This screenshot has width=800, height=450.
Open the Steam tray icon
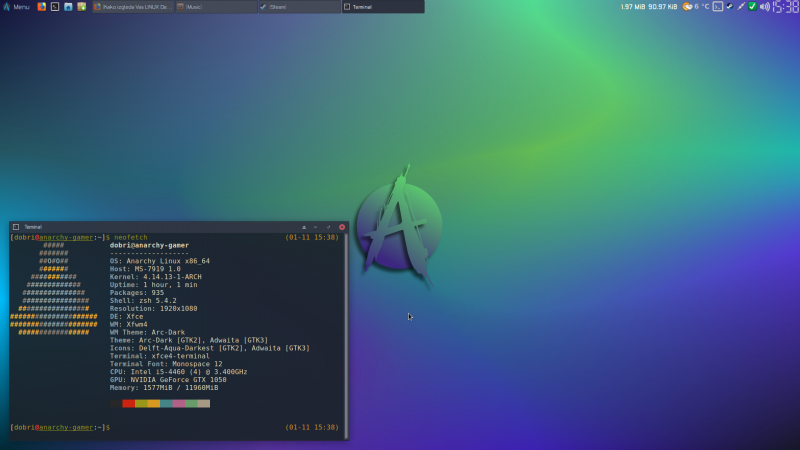coord(730,7)
